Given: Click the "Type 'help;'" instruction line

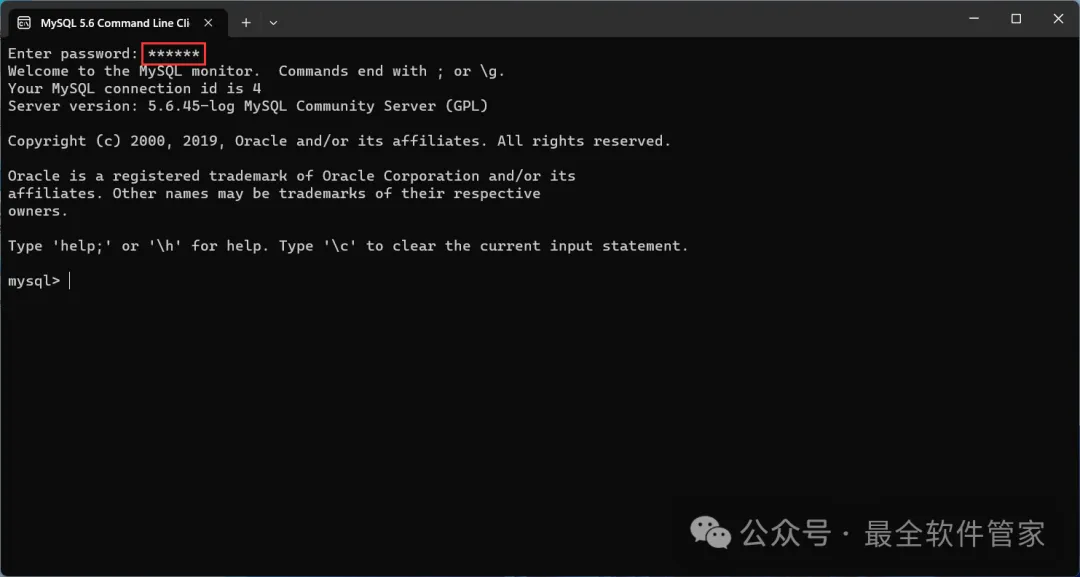Looking at the screenshot, I should point(348,246).
